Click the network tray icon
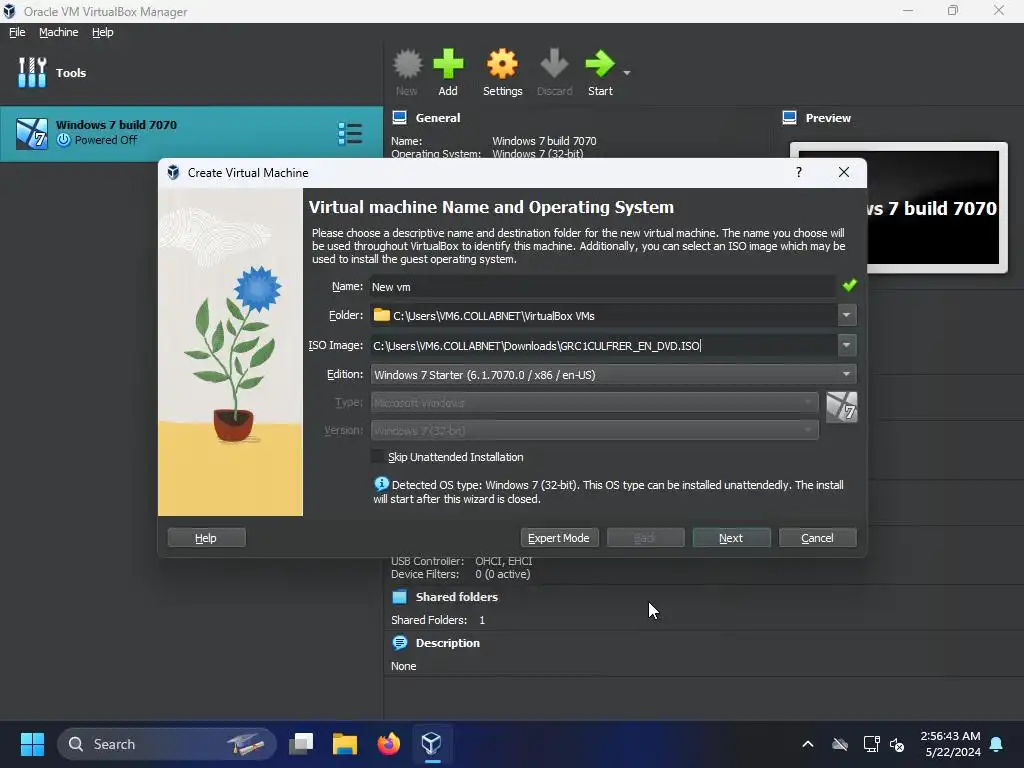Image resolution: width=1024 pixels, height=768 pixels. click(x=871, y=744)
